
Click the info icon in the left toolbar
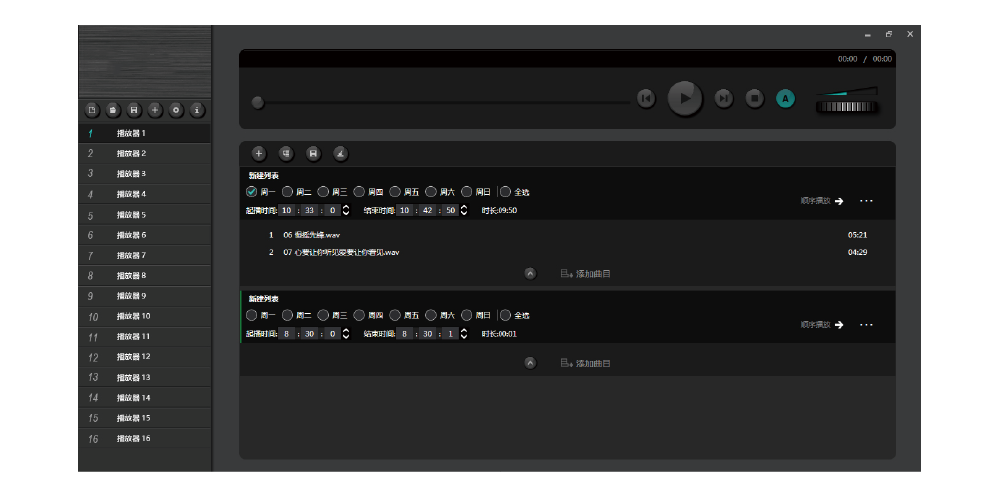pos(197,109)
